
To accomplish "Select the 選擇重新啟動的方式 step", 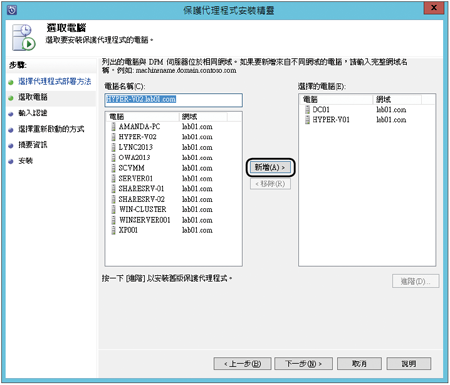I will click(51, 129).
